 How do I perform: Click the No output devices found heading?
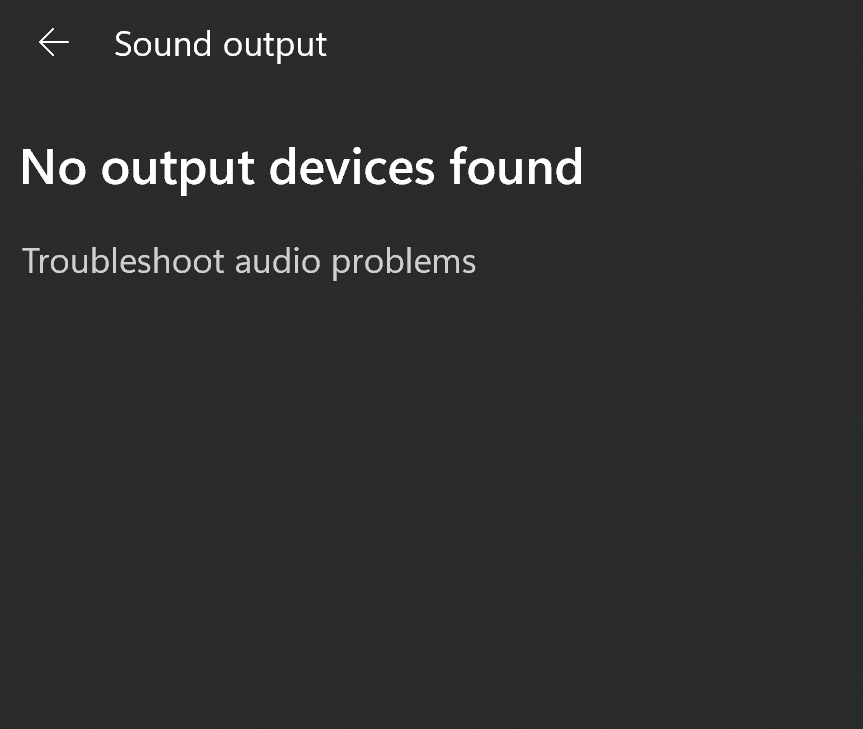coord(301,167)
